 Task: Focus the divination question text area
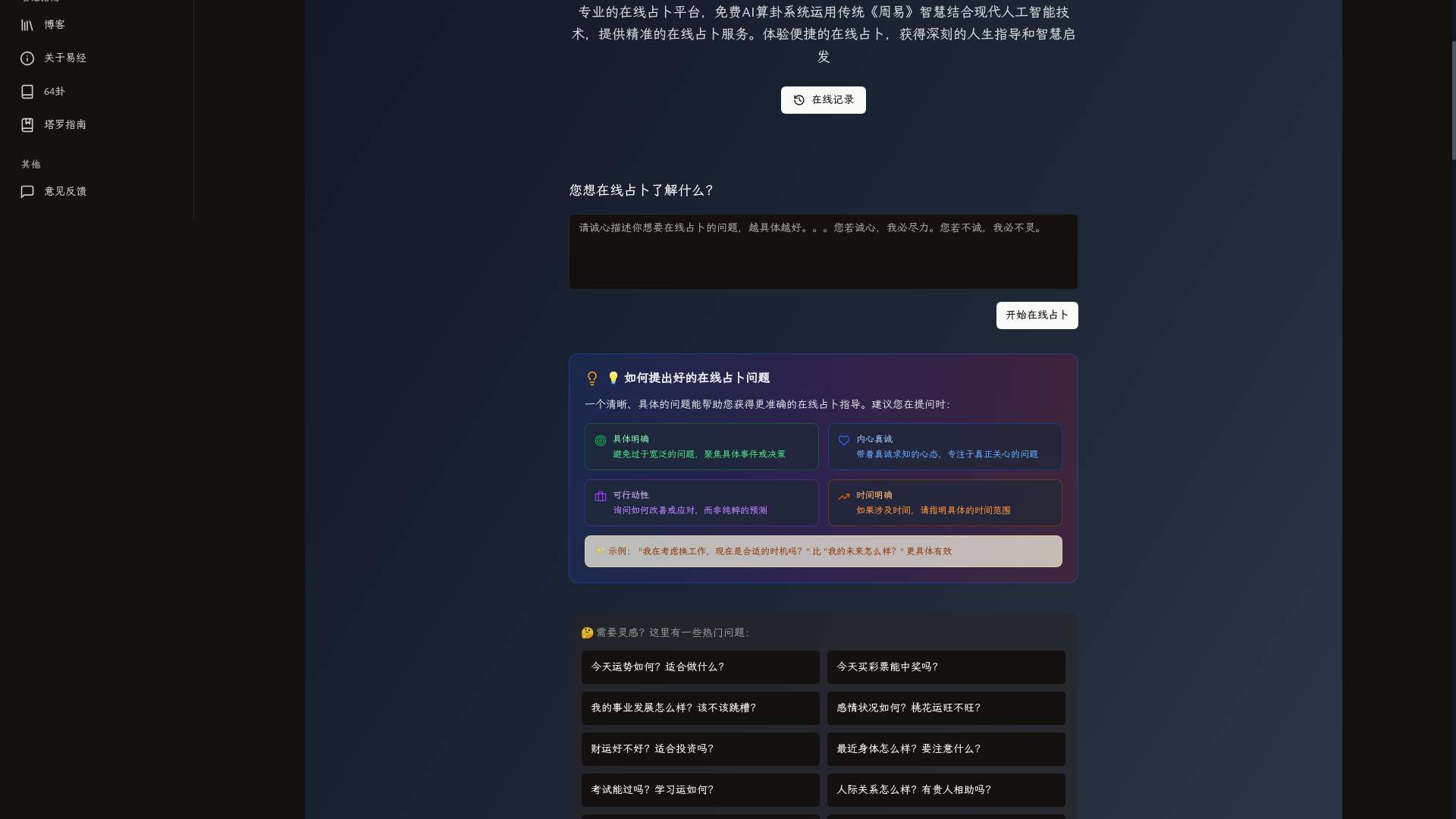click(824, 252)
